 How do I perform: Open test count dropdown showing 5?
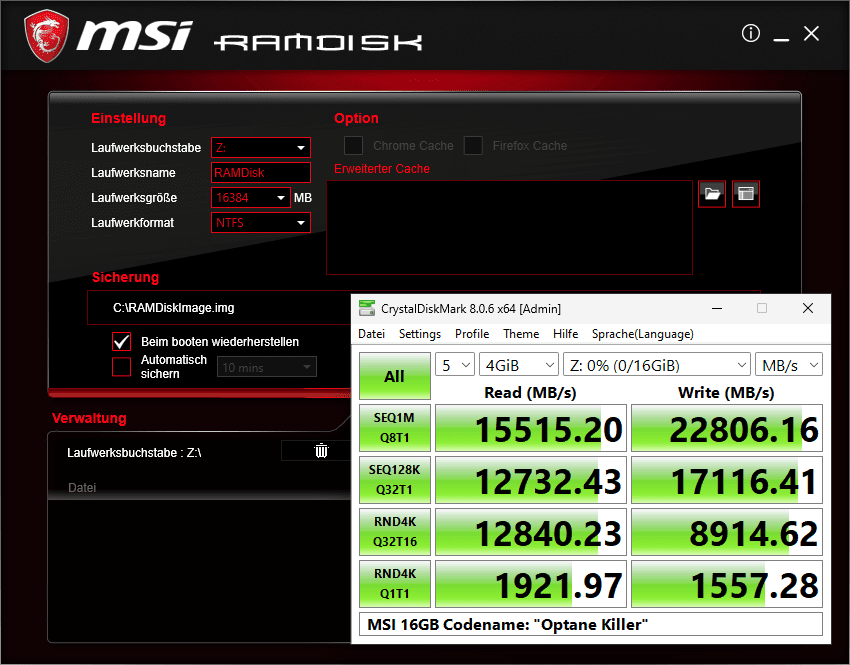(455, 365)
